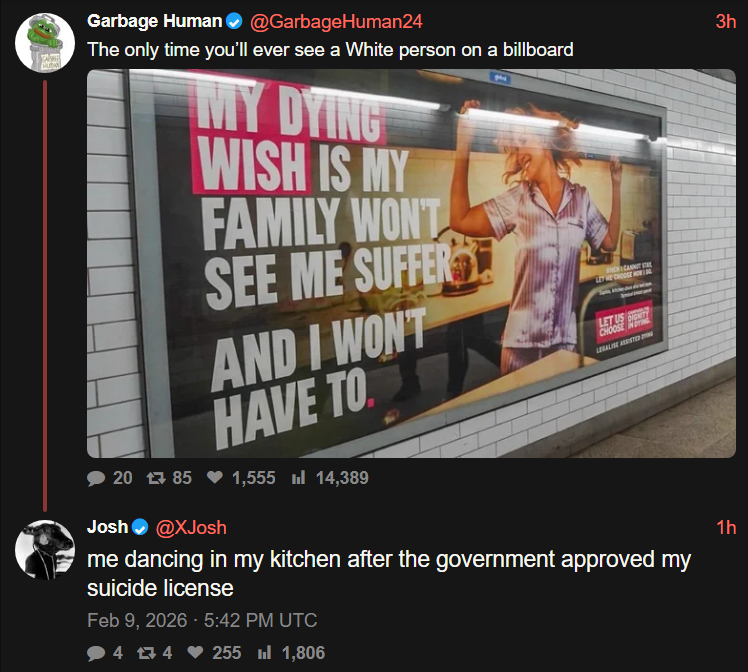Like the billboard post with 1,555 likes

tap(215, 477)
